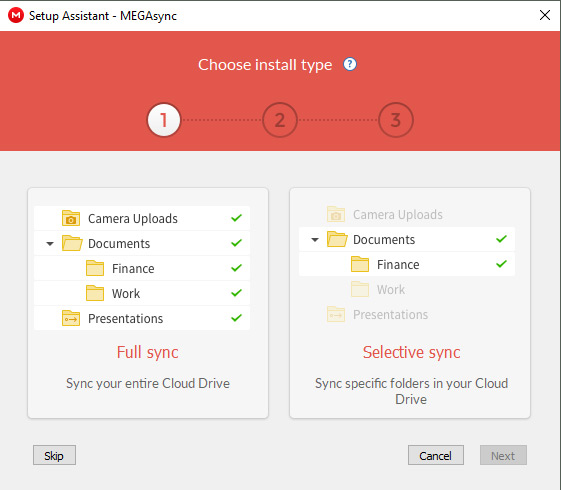Click 'Finance' label in Selective sync

click(398, 265)
